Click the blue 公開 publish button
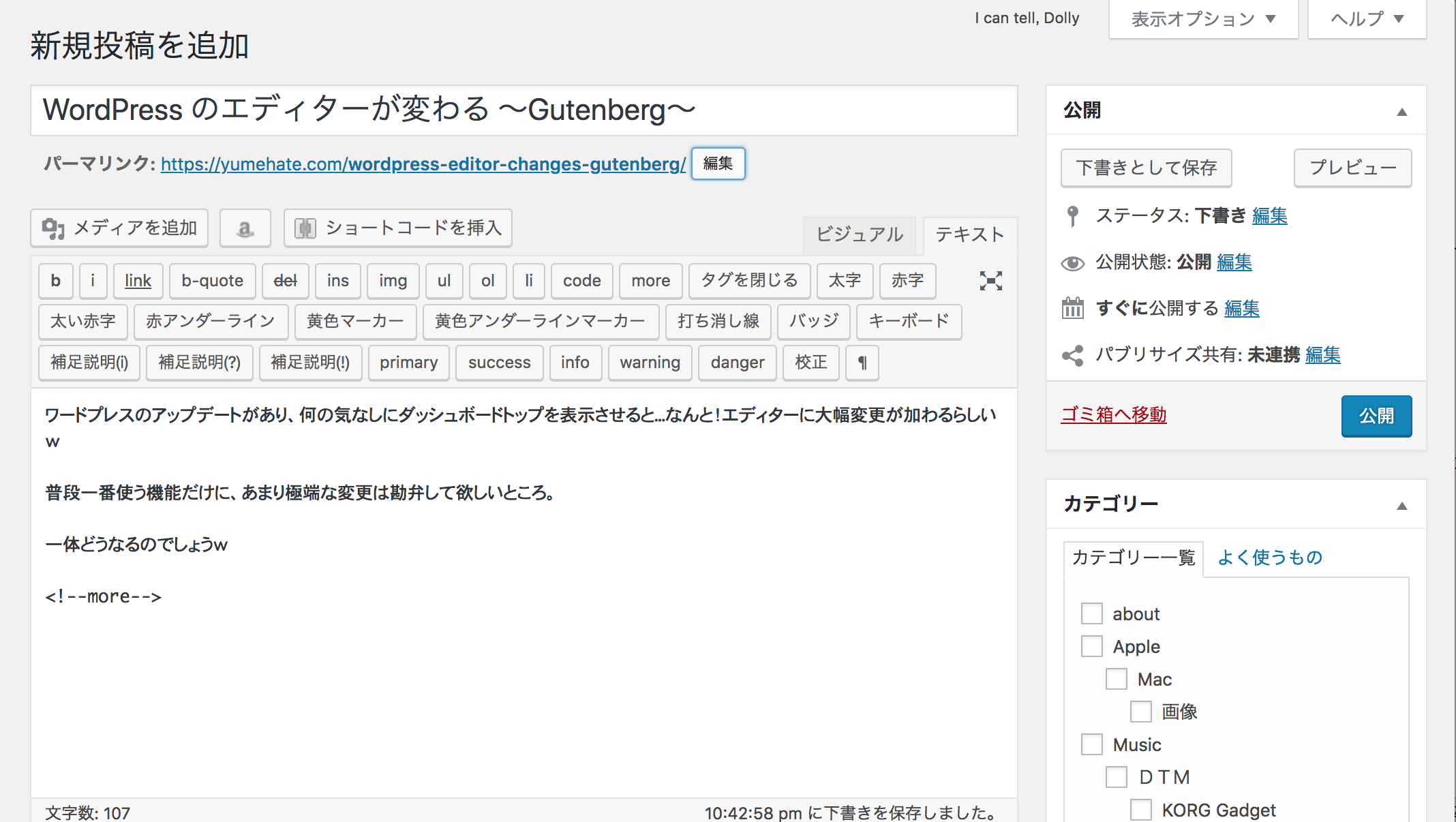This screenshot has width=1456, height=822. tap(1377, 416)
